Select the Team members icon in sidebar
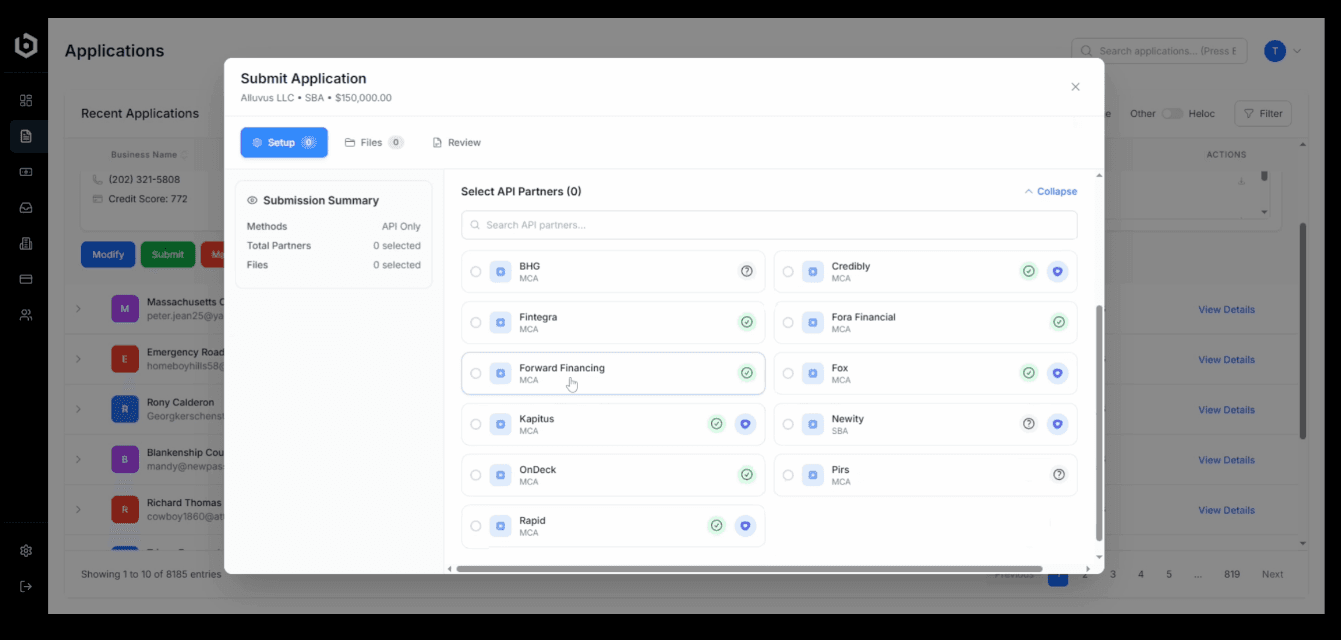 26,314
